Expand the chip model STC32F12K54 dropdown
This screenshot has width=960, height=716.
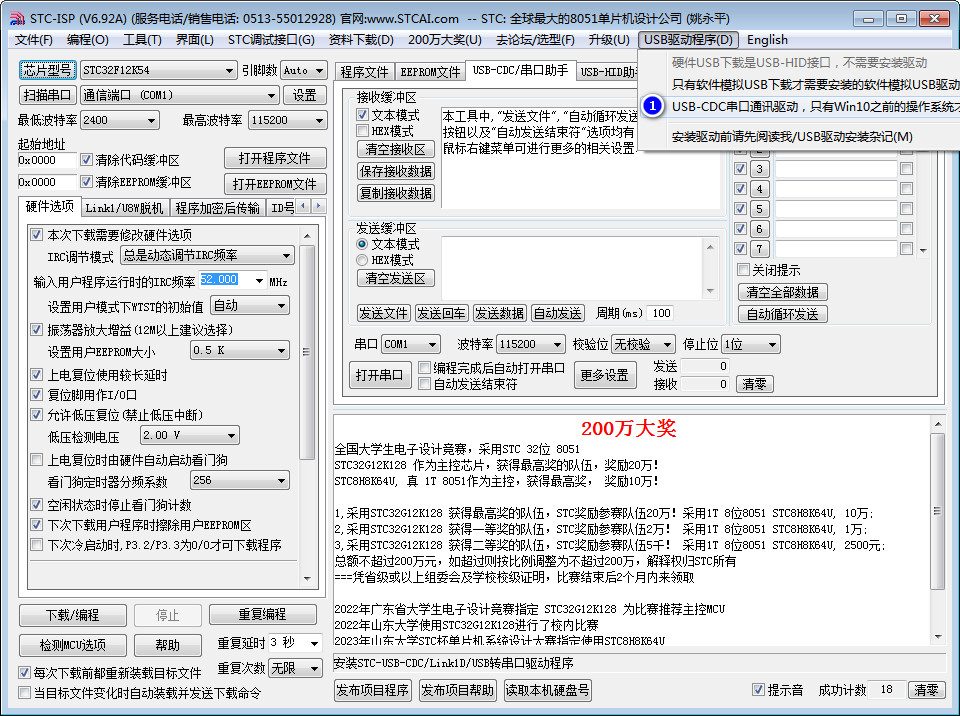[x=229, y=70]
